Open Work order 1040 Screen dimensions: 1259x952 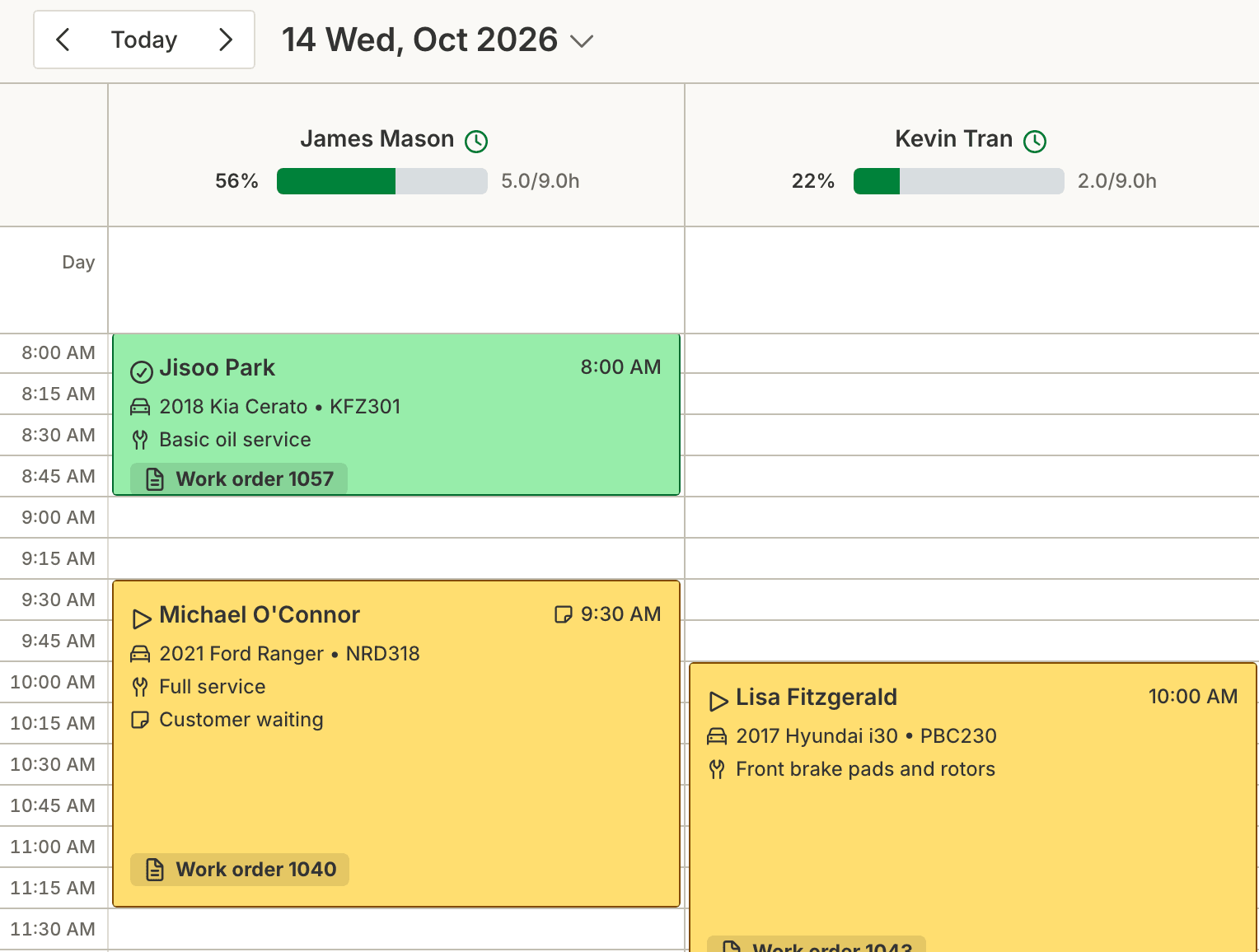[240, 870]
